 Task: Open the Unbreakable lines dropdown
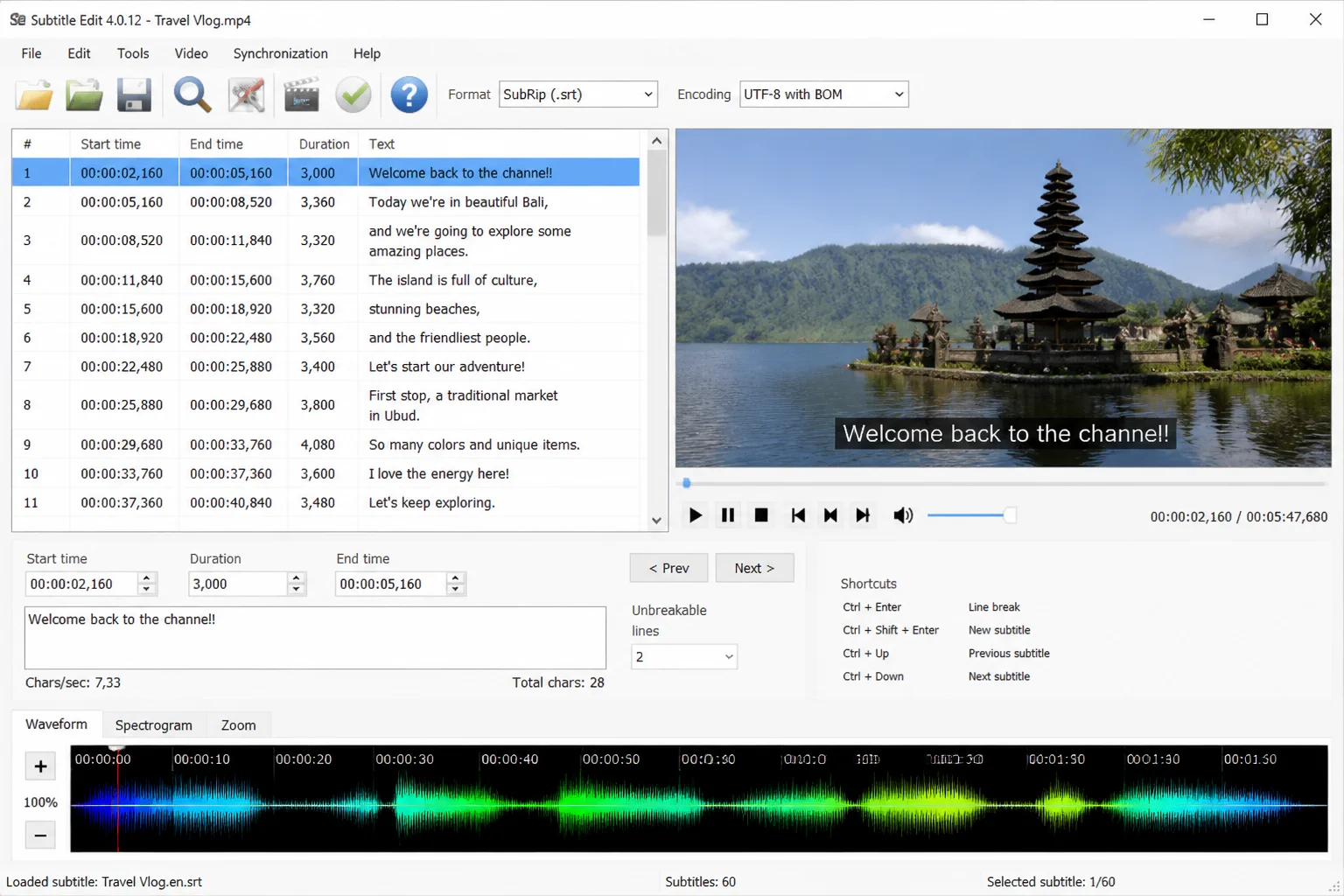coord(684,657)
